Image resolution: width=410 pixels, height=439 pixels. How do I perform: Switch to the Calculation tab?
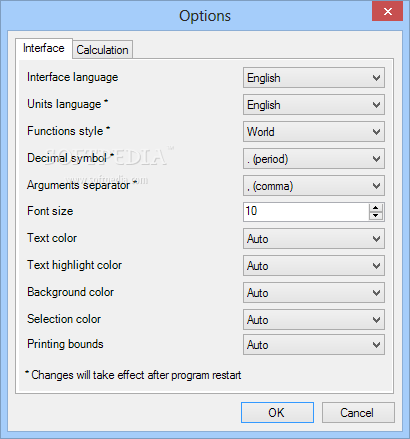(102, 50)
